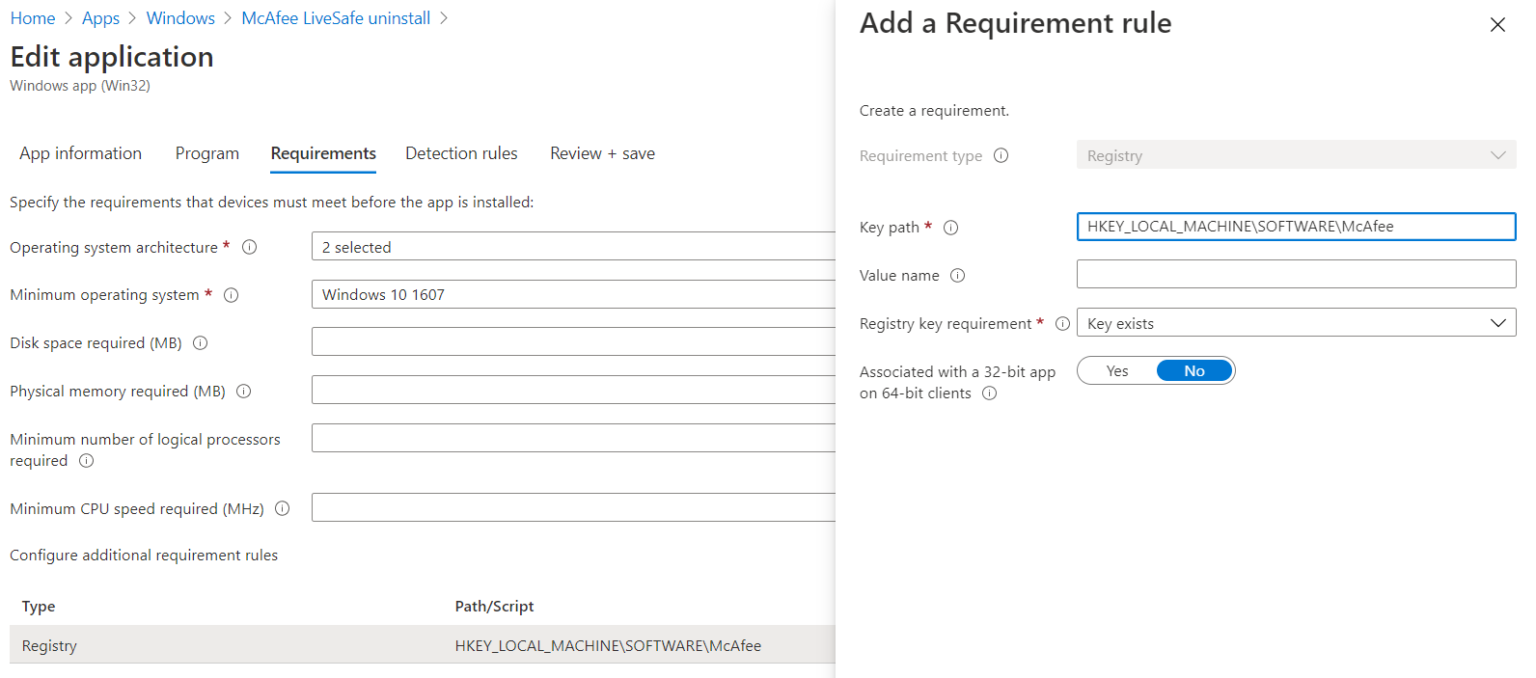Click info icon beside Registry key requirement
1536x678 pixels.
[1062, 324]
